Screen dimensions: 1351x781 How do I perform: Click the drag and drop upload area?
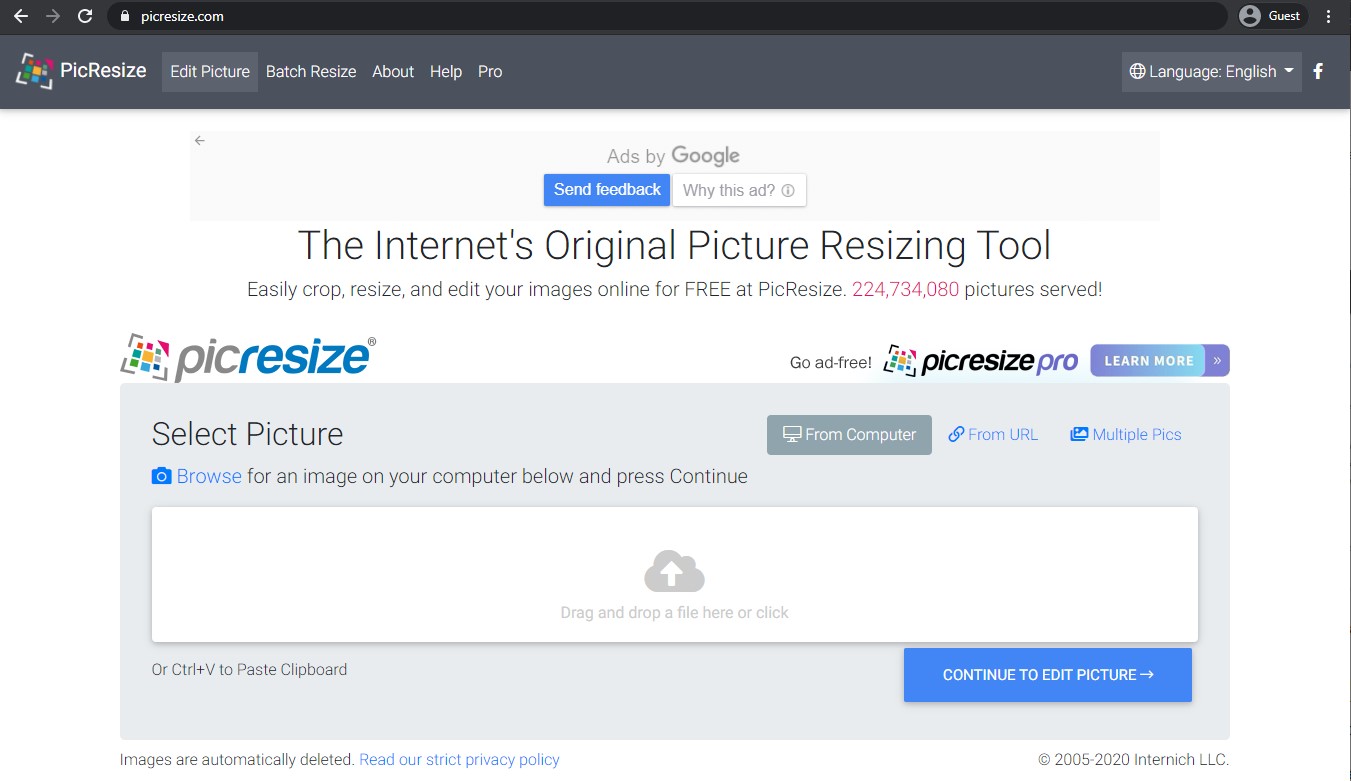[675, 574]
